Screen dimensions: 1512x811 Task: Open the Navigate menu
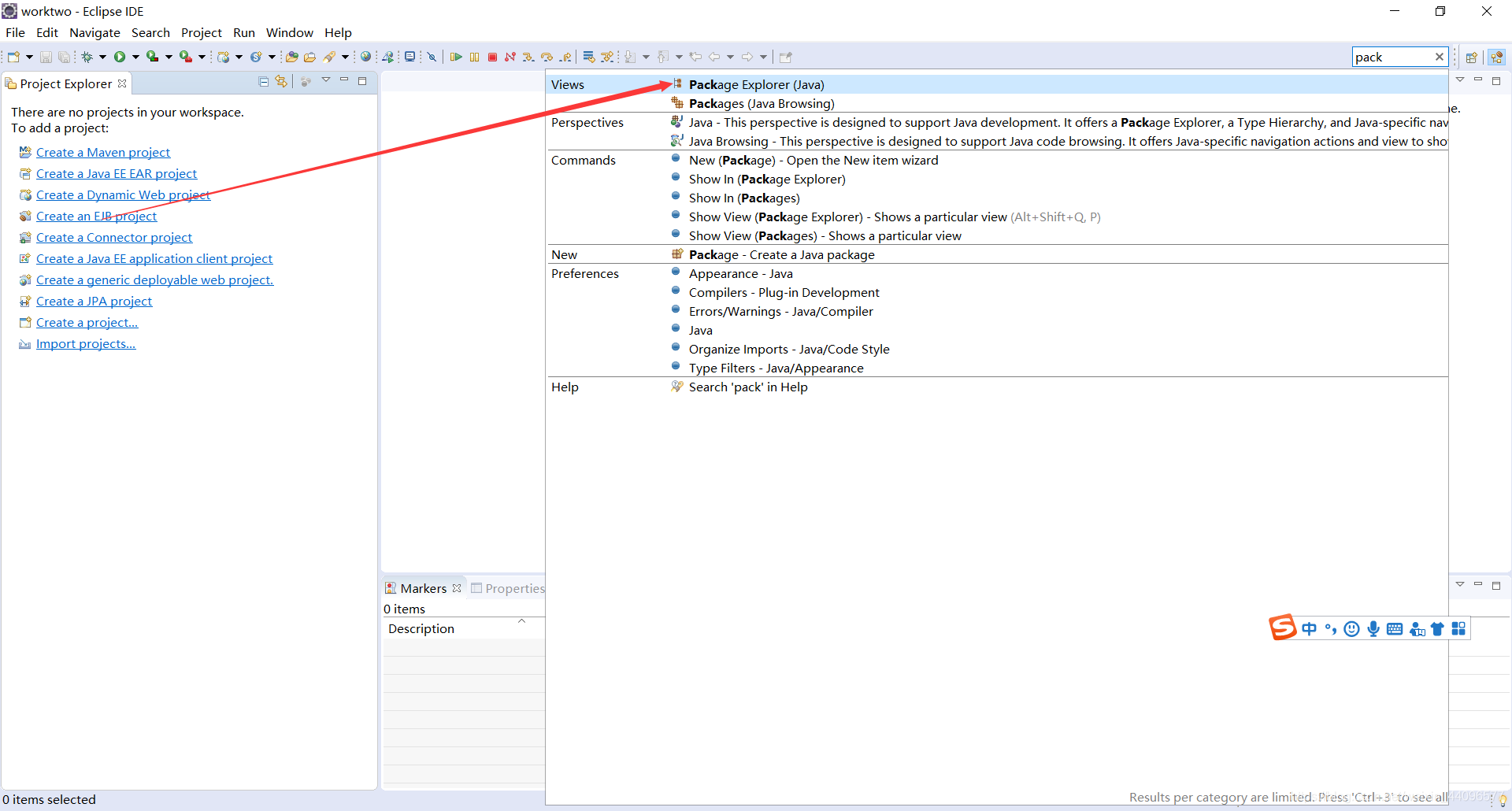94,32
